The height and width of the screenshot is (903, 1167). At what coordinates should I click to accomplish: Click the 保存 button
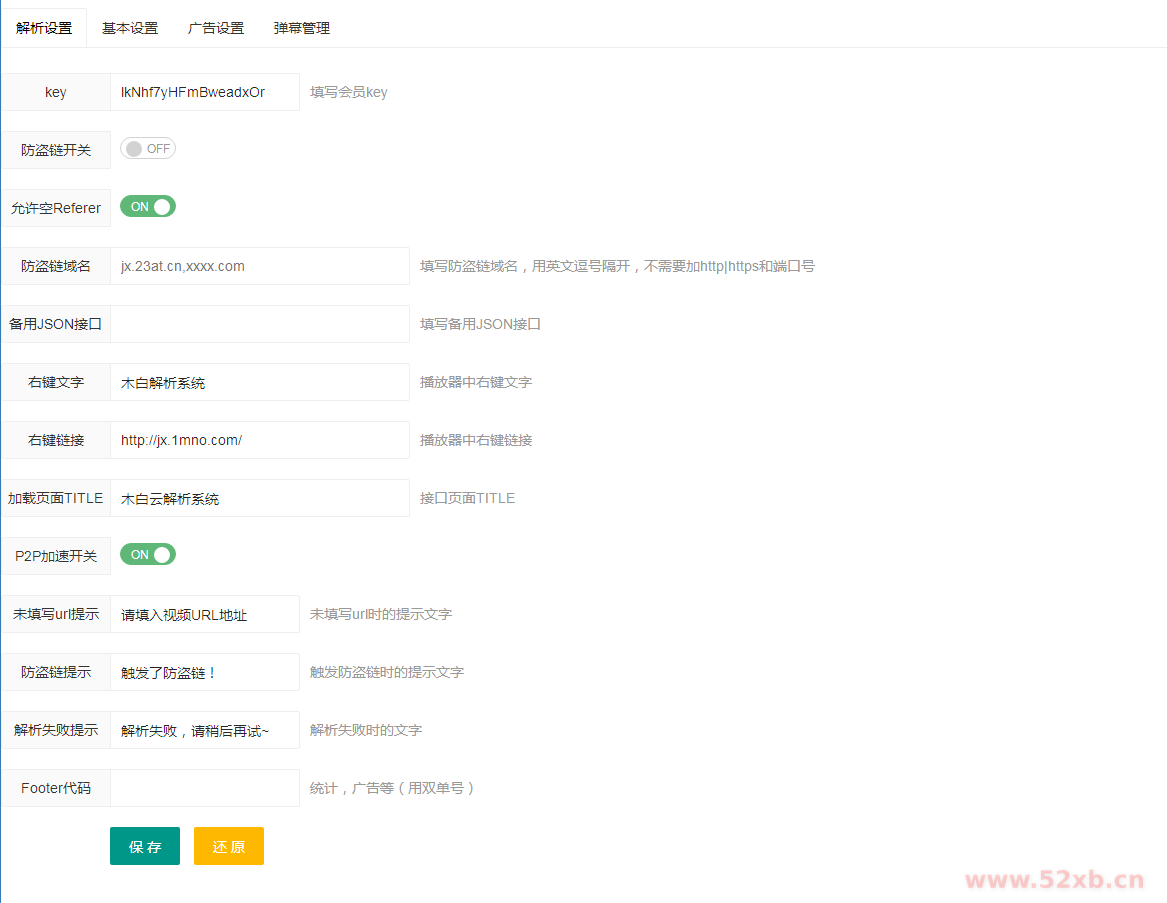tap(145, 846)
